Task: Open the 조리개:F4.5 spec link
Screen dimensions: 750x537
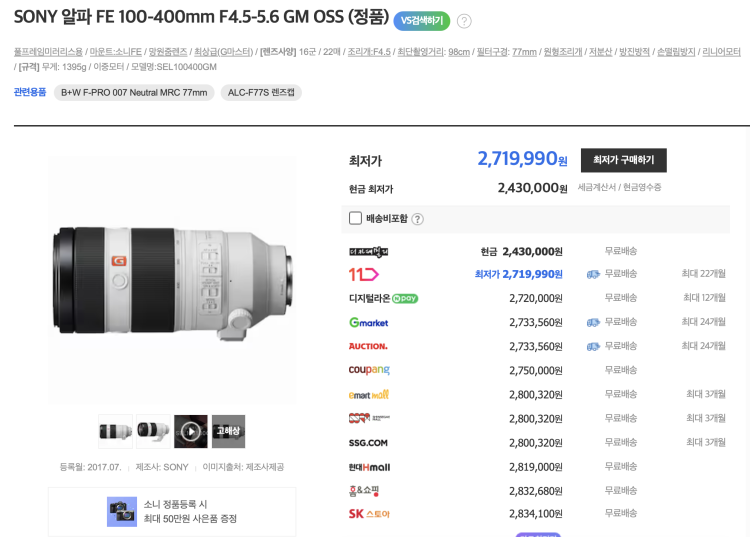Action: (x=369, y=52)
